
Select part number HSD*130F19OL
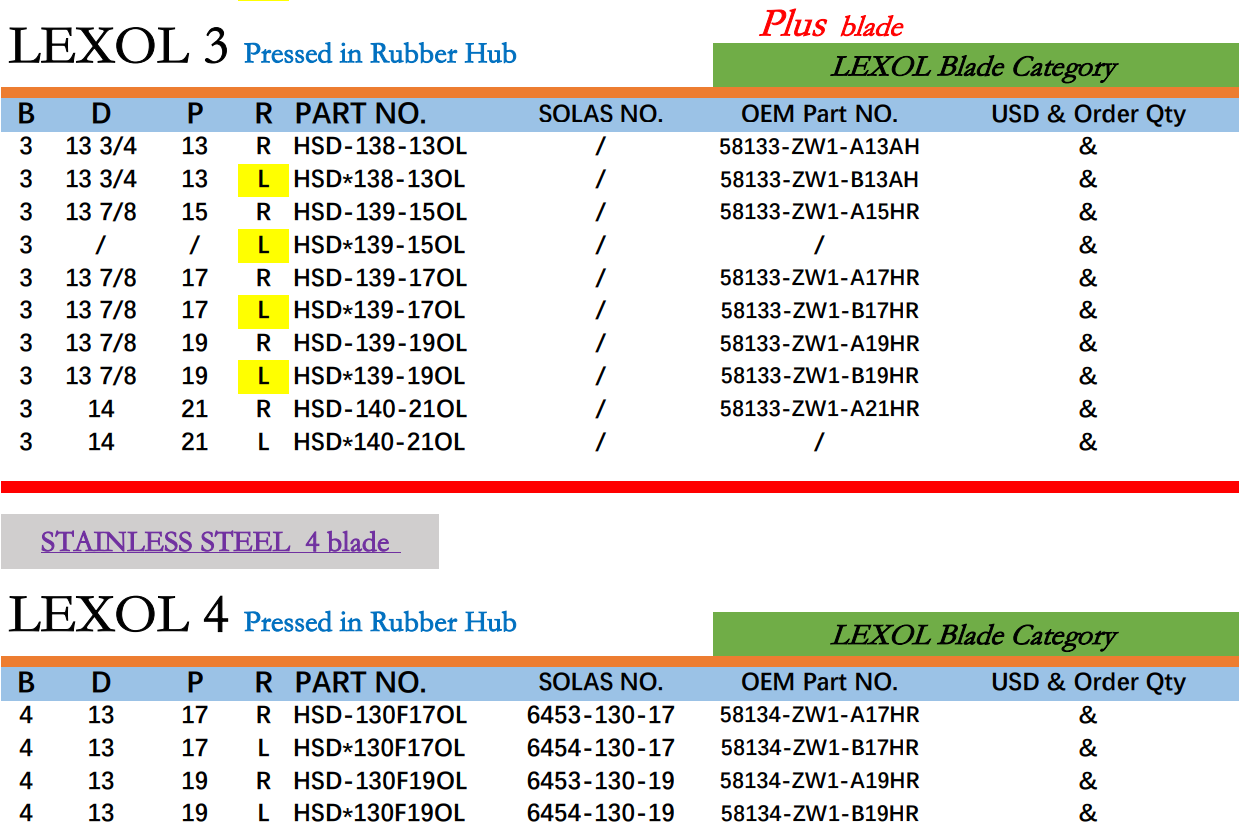click(x=380, y=814)
